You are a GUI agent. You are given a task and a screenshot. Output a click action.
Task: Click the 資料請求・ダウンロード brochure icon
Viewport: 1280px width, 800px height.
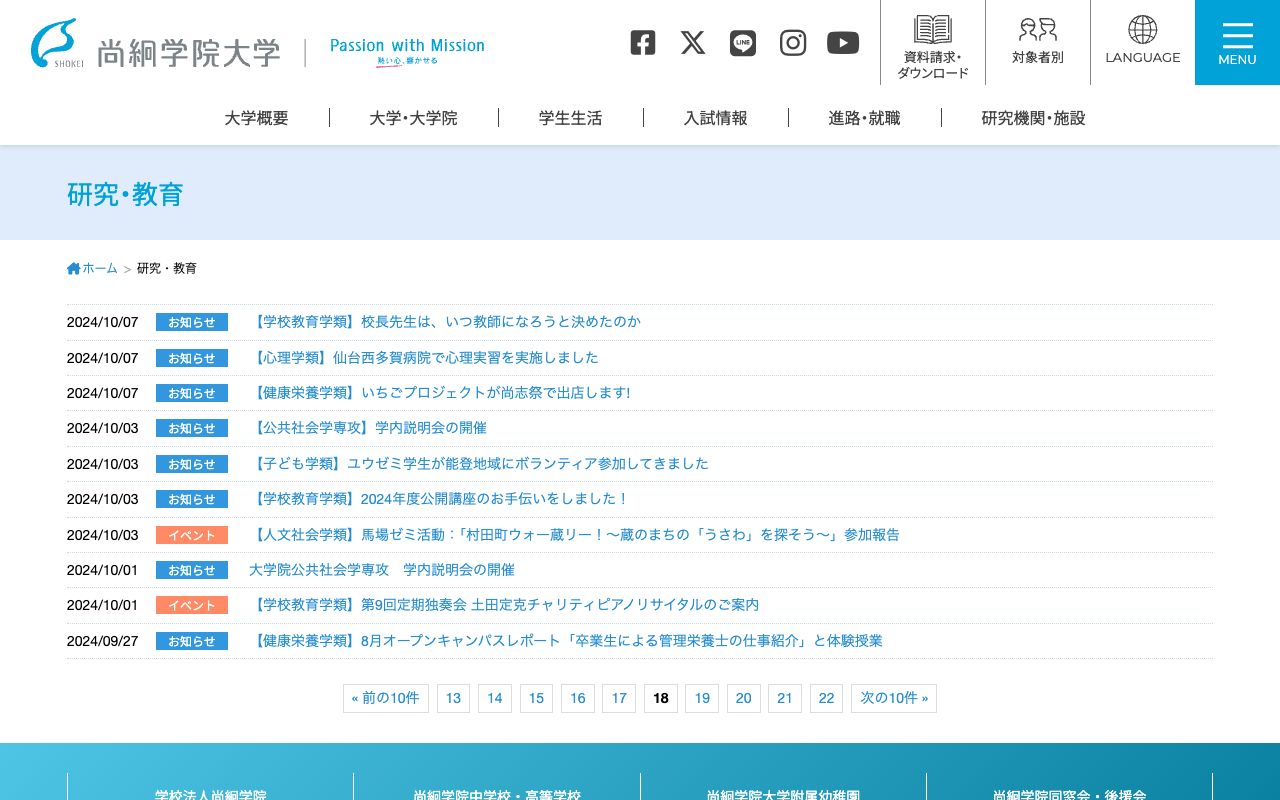click(931, 42)
